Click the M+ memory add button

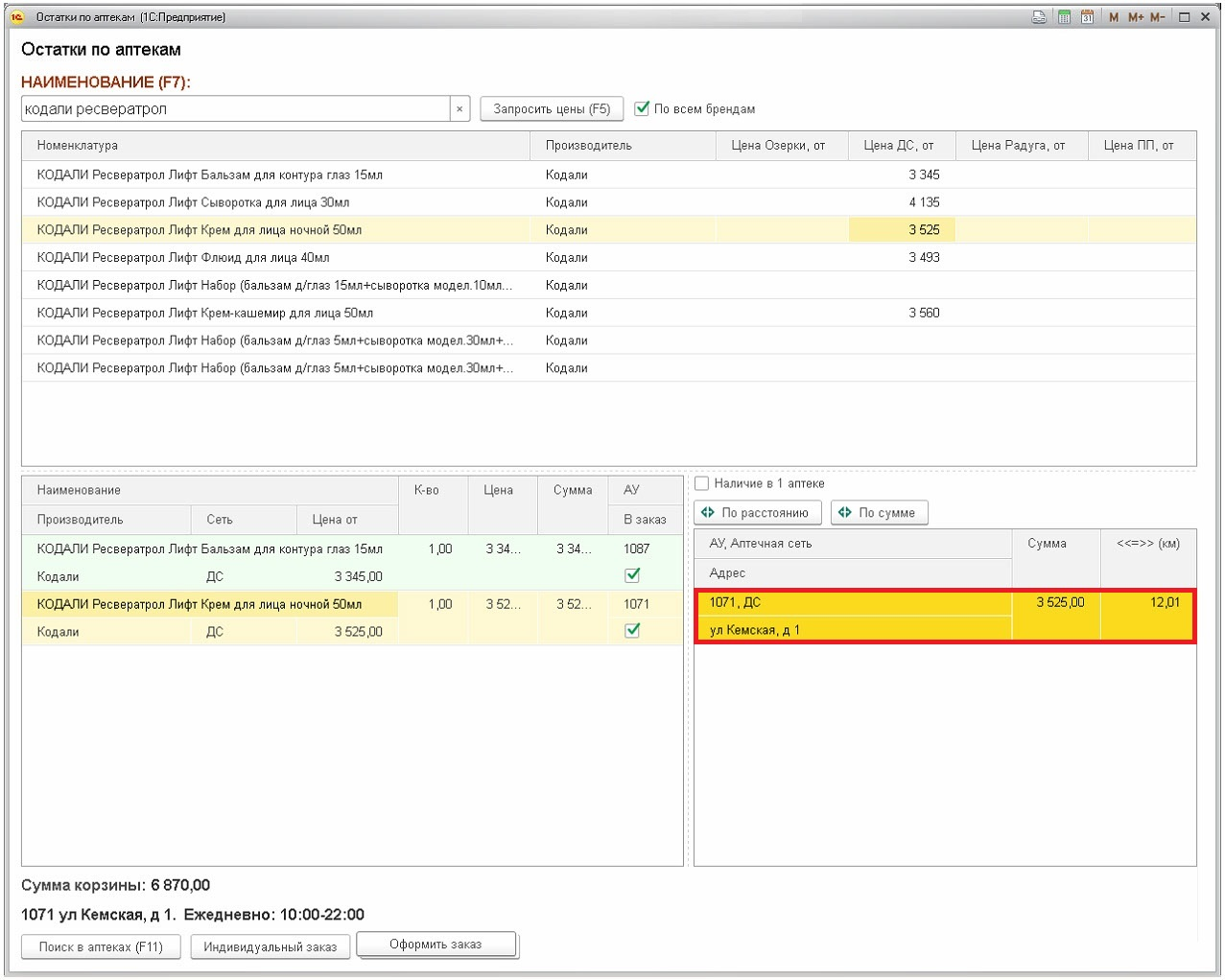pos(1135,17)
